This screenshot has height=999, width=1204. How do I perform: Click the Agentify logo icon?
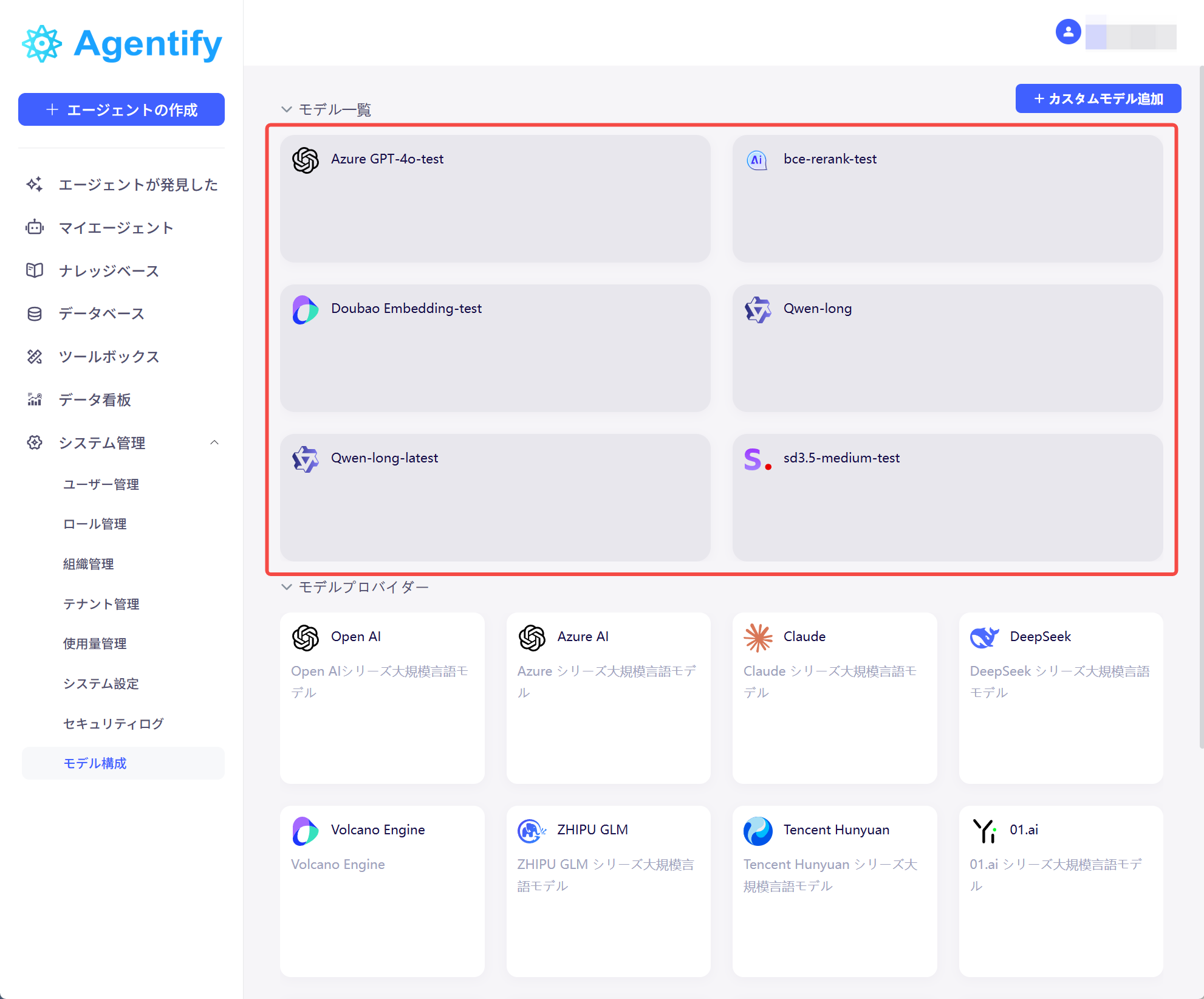pos(41,44)
